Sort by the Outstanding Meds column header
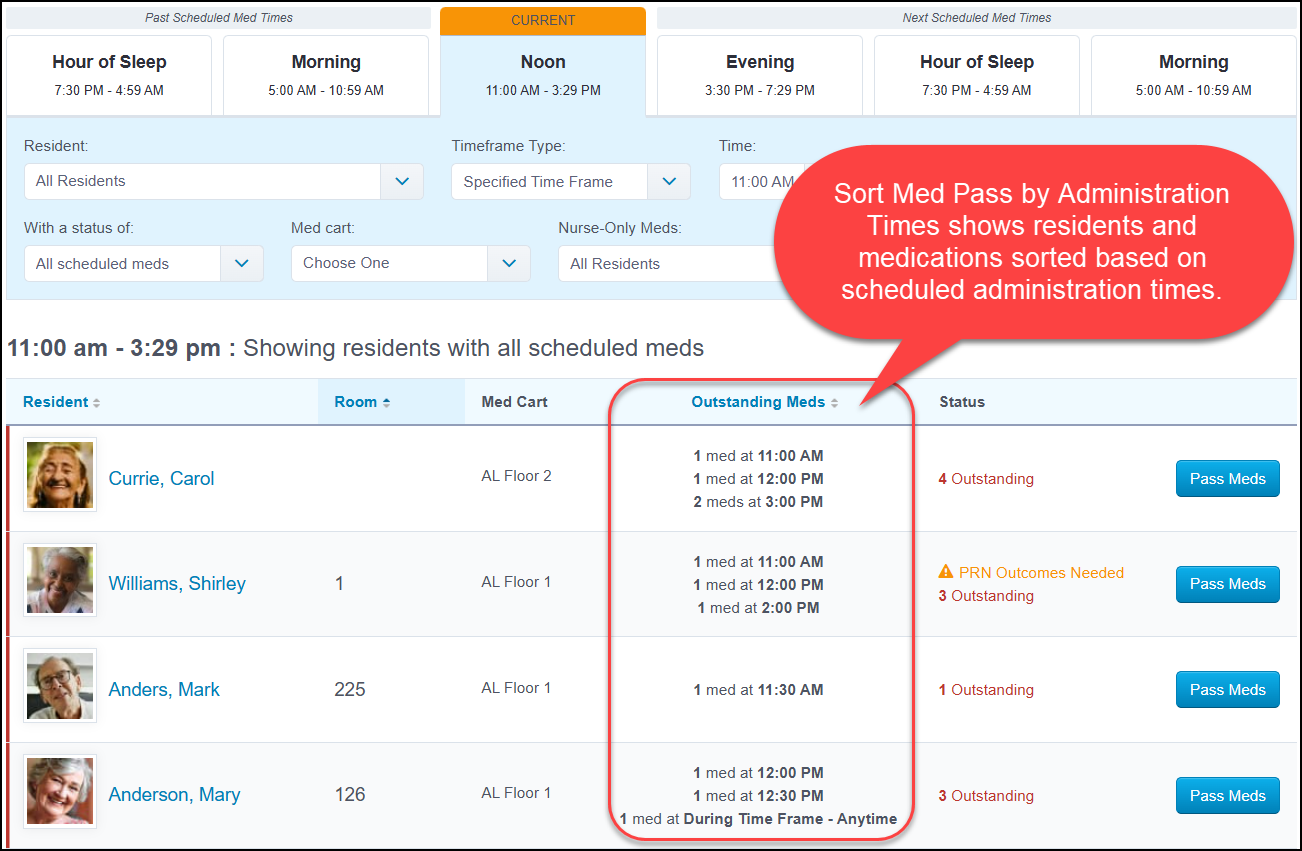 tap(765, 402)
